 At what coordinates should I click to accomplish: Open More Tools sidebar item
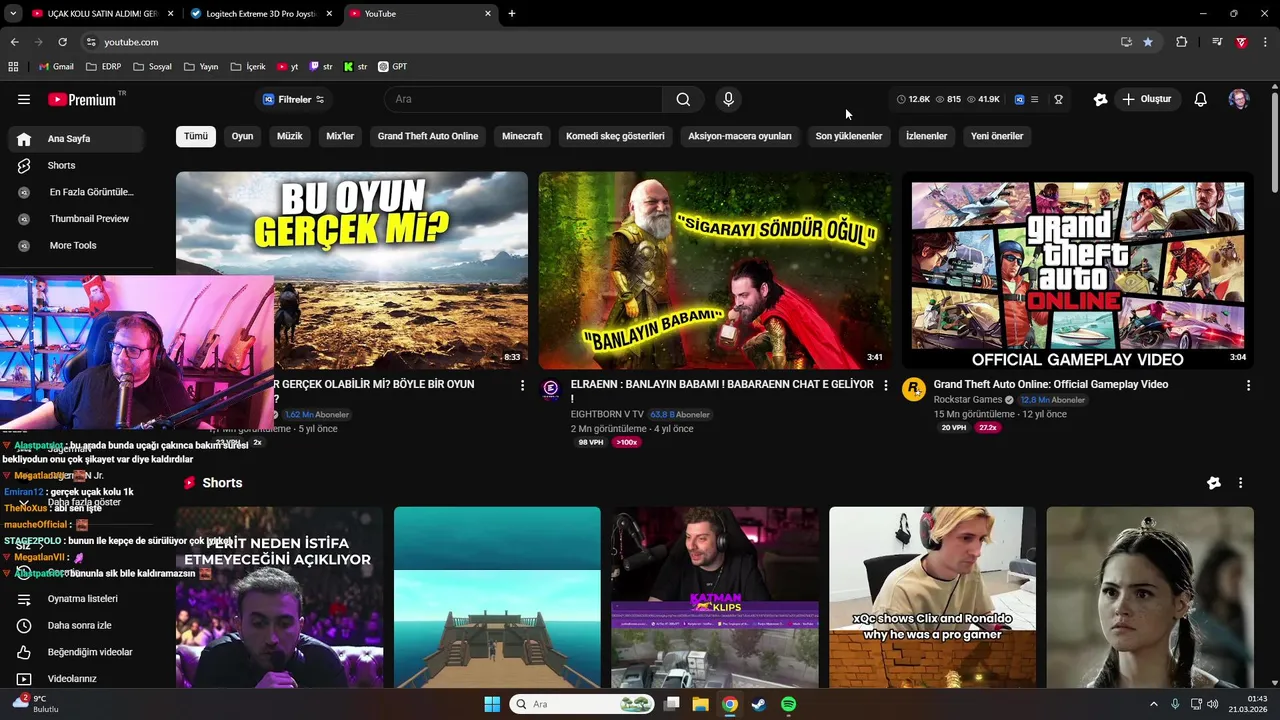pos(76,245)
